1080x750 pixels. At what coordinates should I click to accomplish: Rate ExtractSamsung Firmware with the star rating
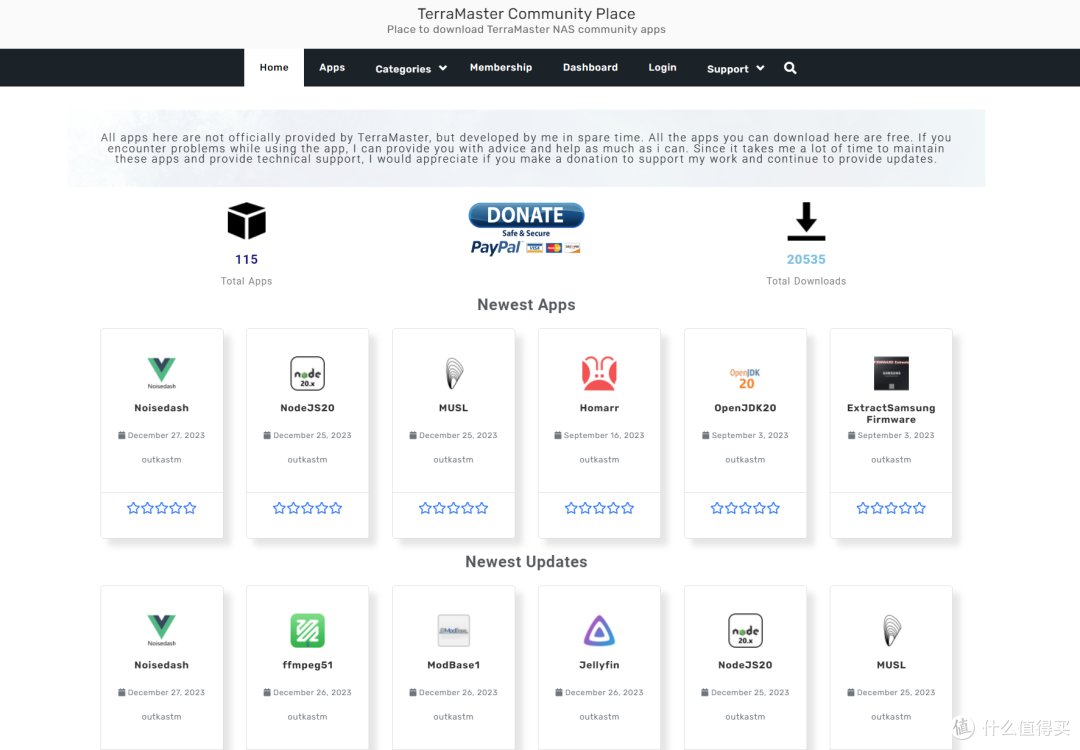(891, 508)
